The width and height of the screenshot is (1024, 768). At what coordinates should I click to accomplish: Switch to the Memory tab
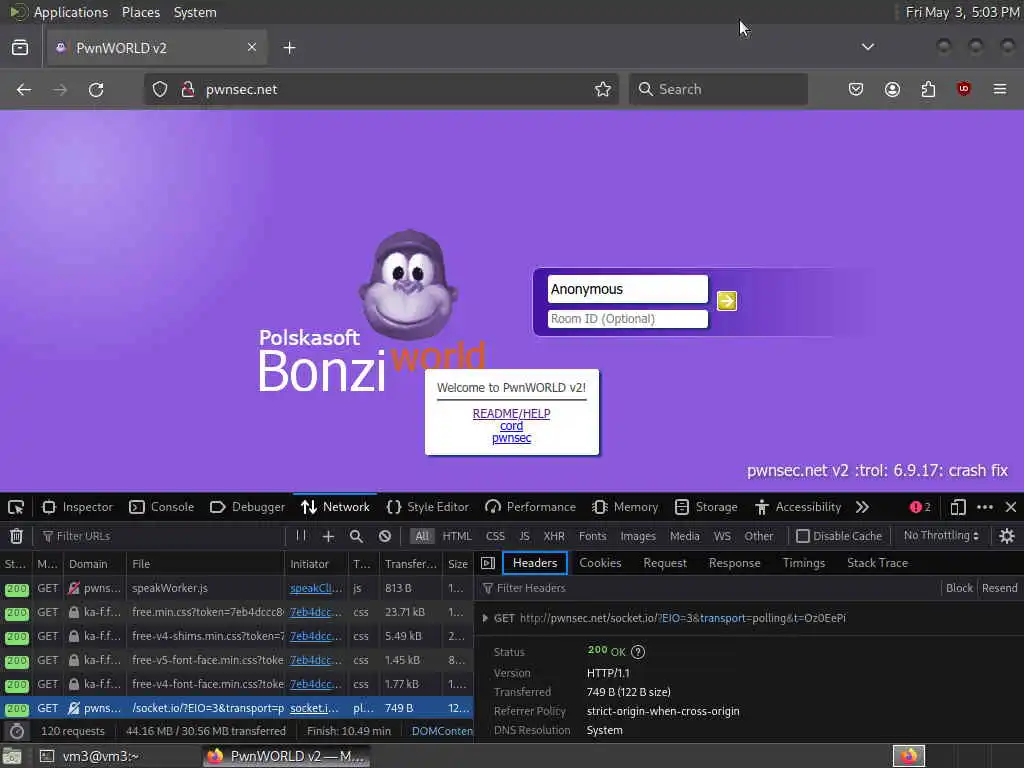625,507
